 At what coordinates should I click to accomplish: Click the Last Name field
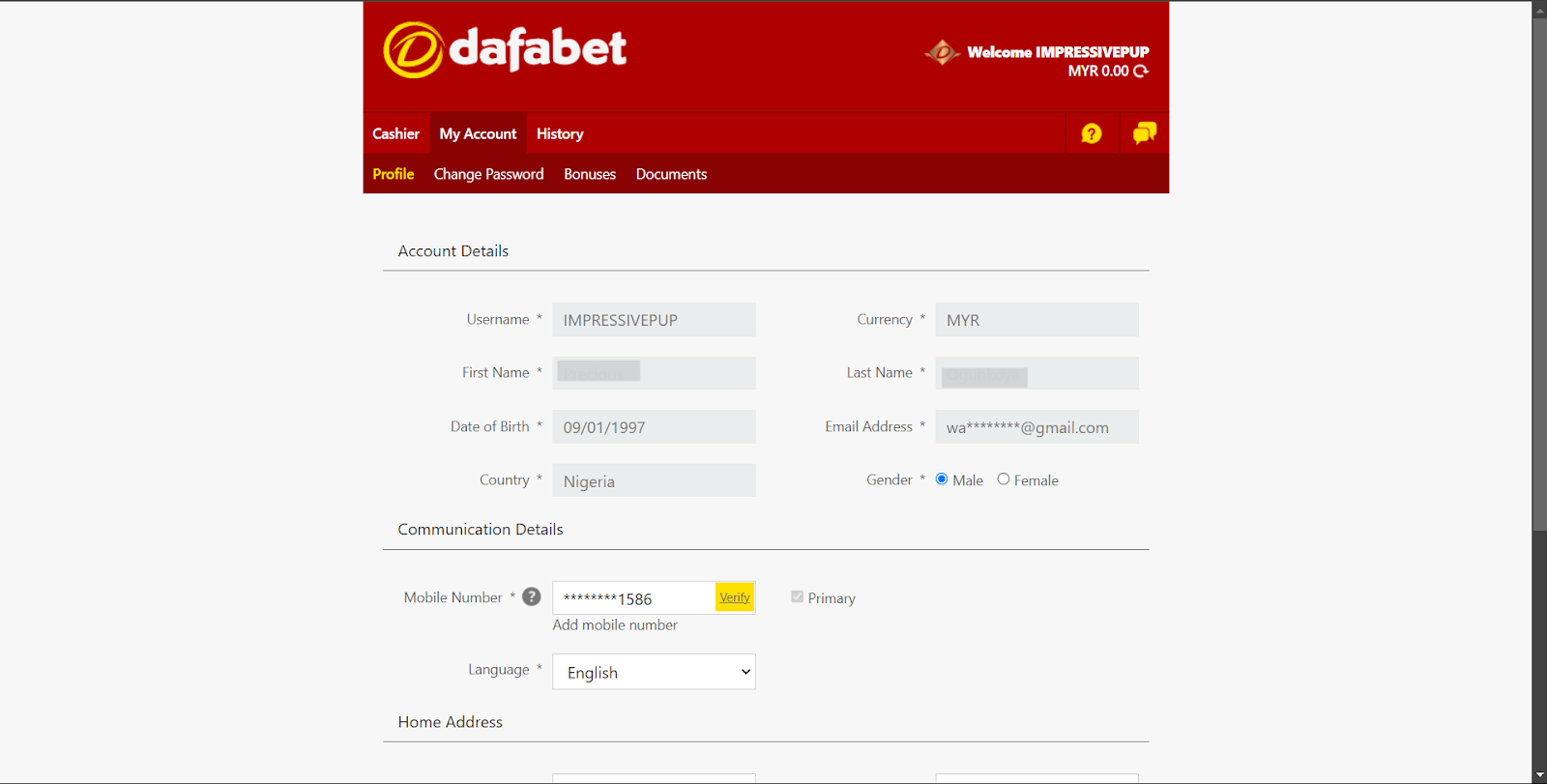click(x=1036, y=373)
